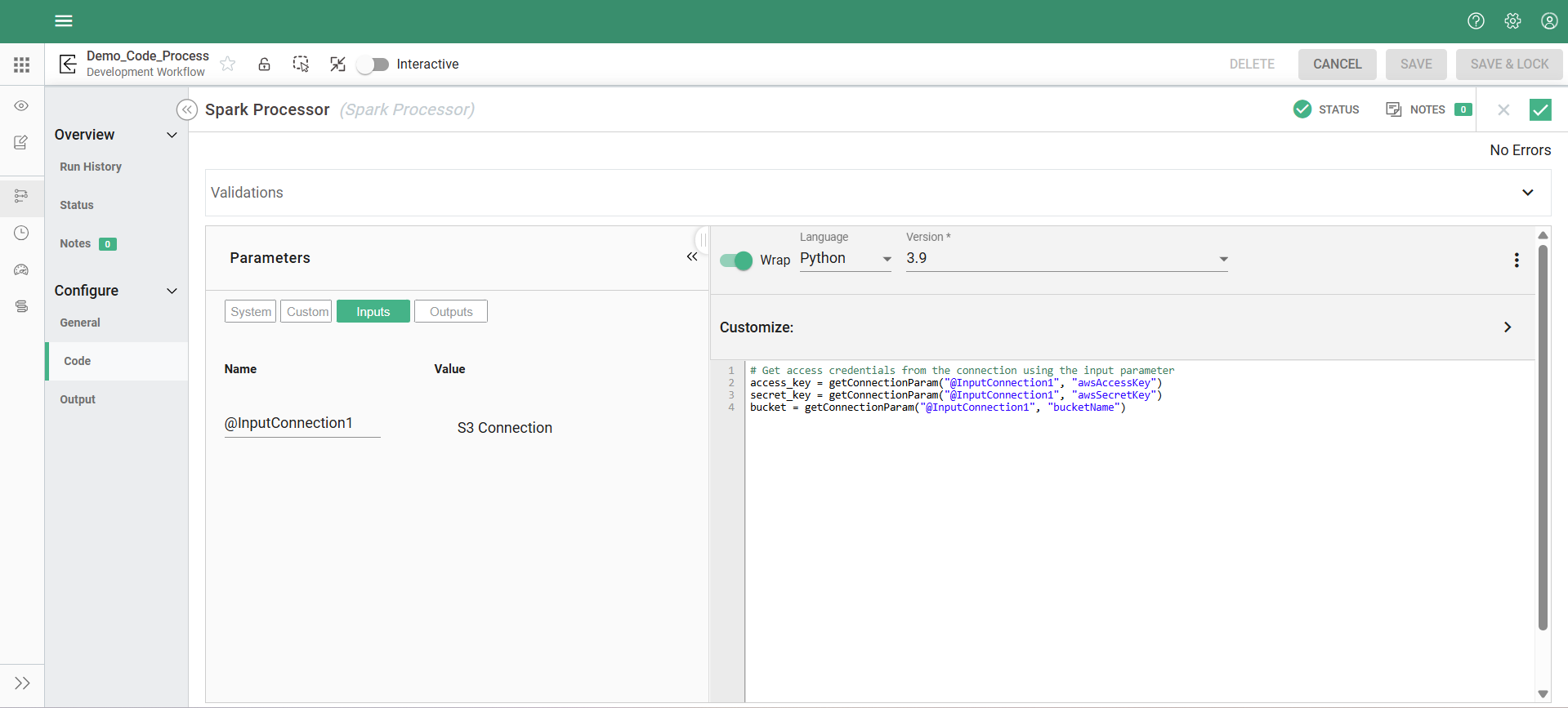Expand the Customize section
This screenshot has height=708, width=1568.
1507,327
